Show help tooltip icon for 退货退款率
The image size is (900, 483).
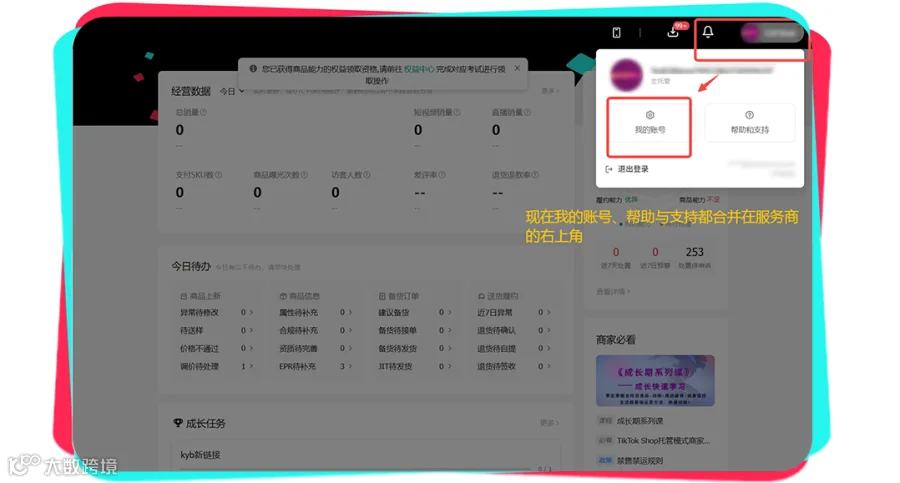click(x=535, y=175)
